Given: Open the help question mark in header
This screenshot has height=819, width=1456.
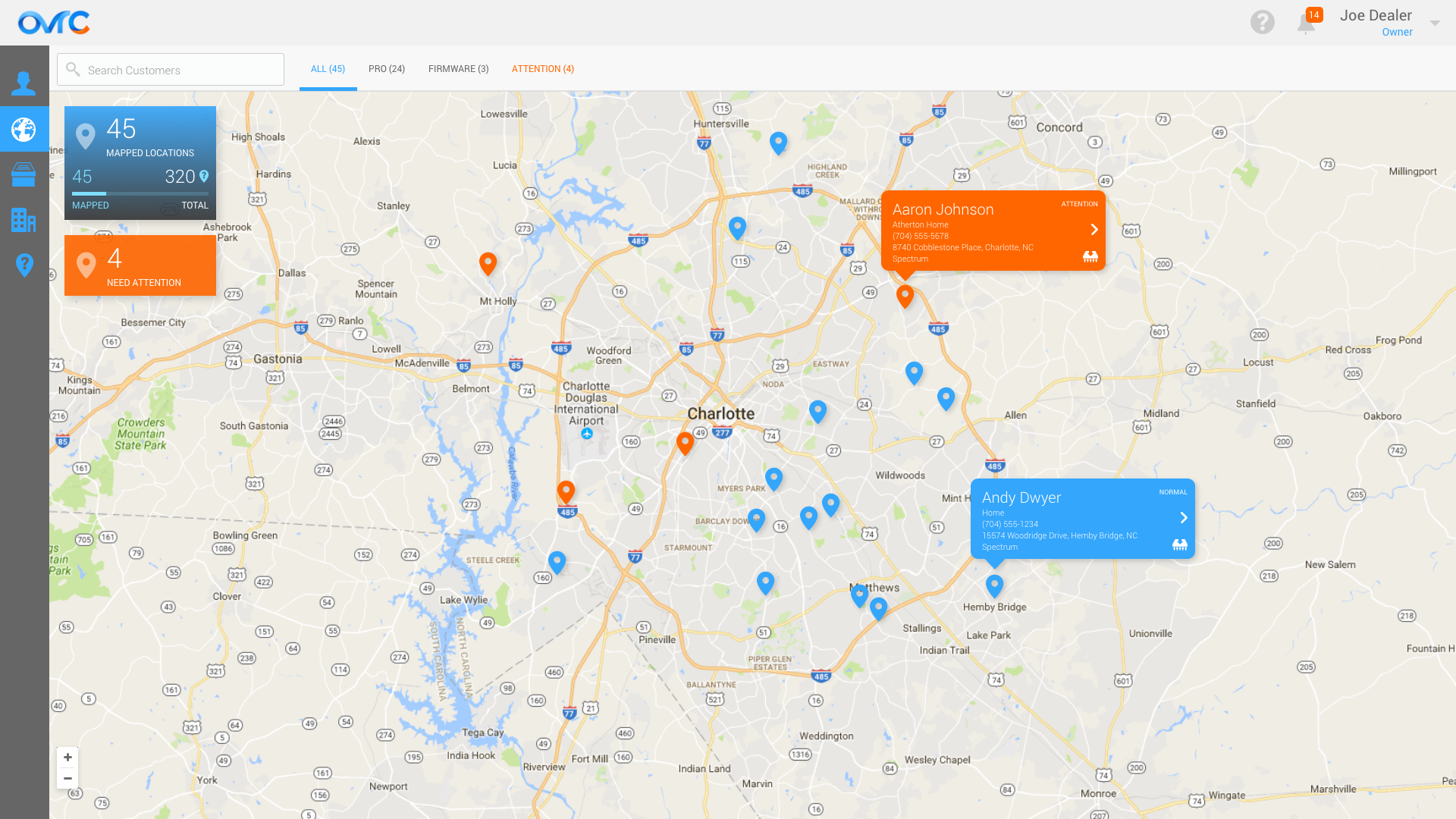Looking at the screenshot, I should (1262, 22).
